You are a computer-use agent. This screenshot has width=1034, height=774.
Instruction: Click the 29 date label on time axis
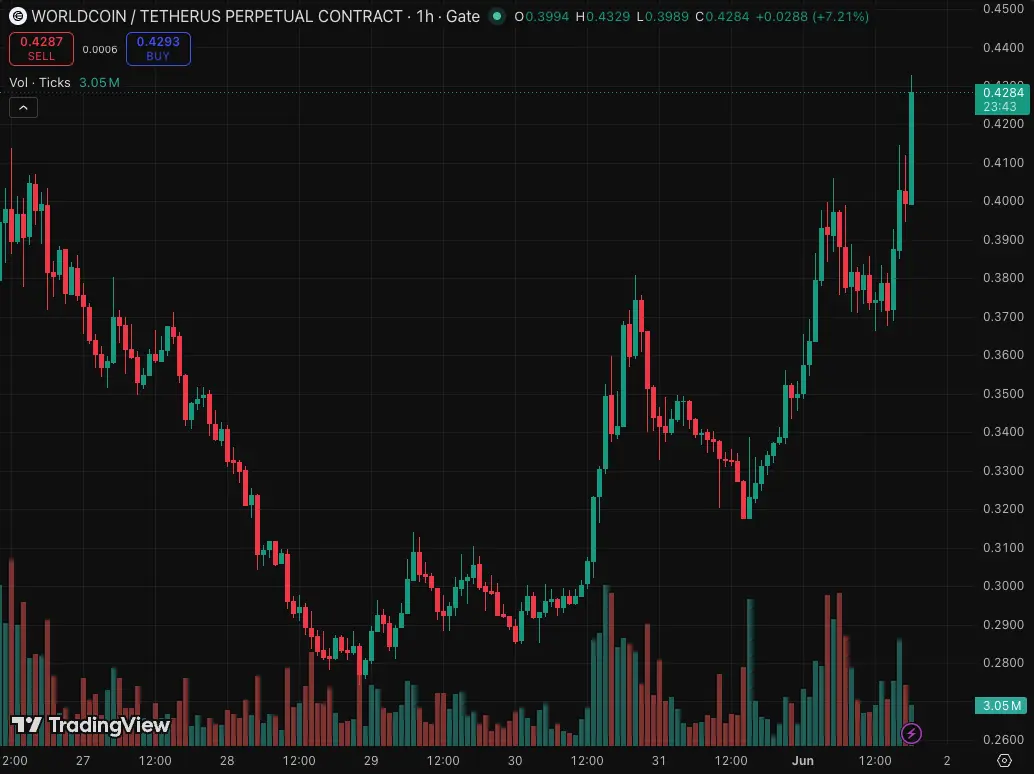(x=371, y=760)
